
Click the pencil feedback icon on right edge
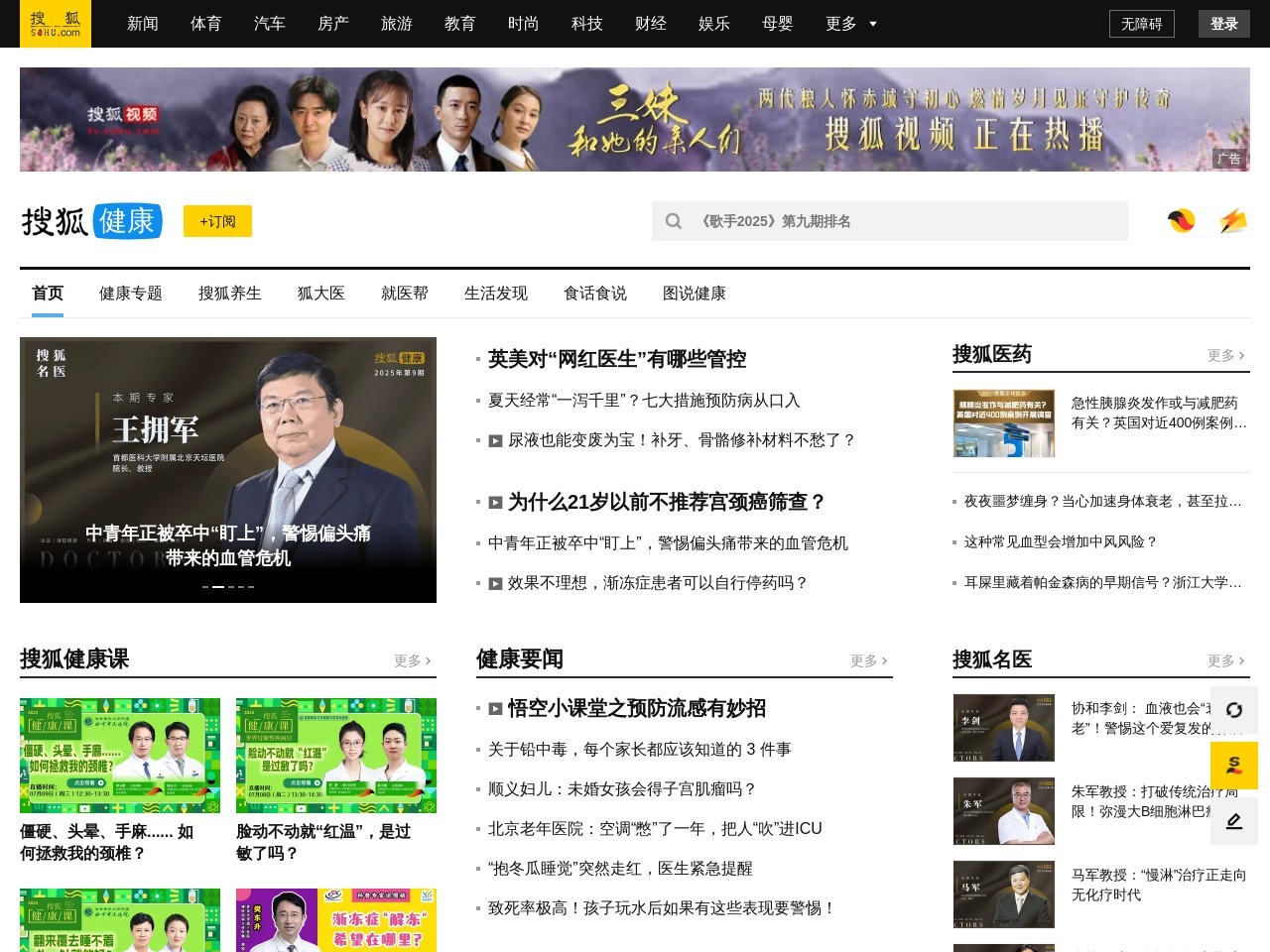point(1233,821)
